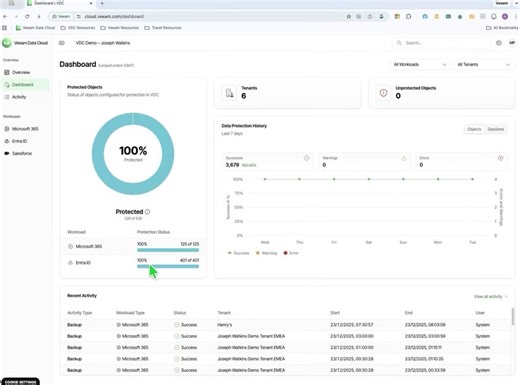The width and height of the screenshot is (520, 385).
Task: Open the All Bookmarks folder
Action: click(x=502, y=28)
